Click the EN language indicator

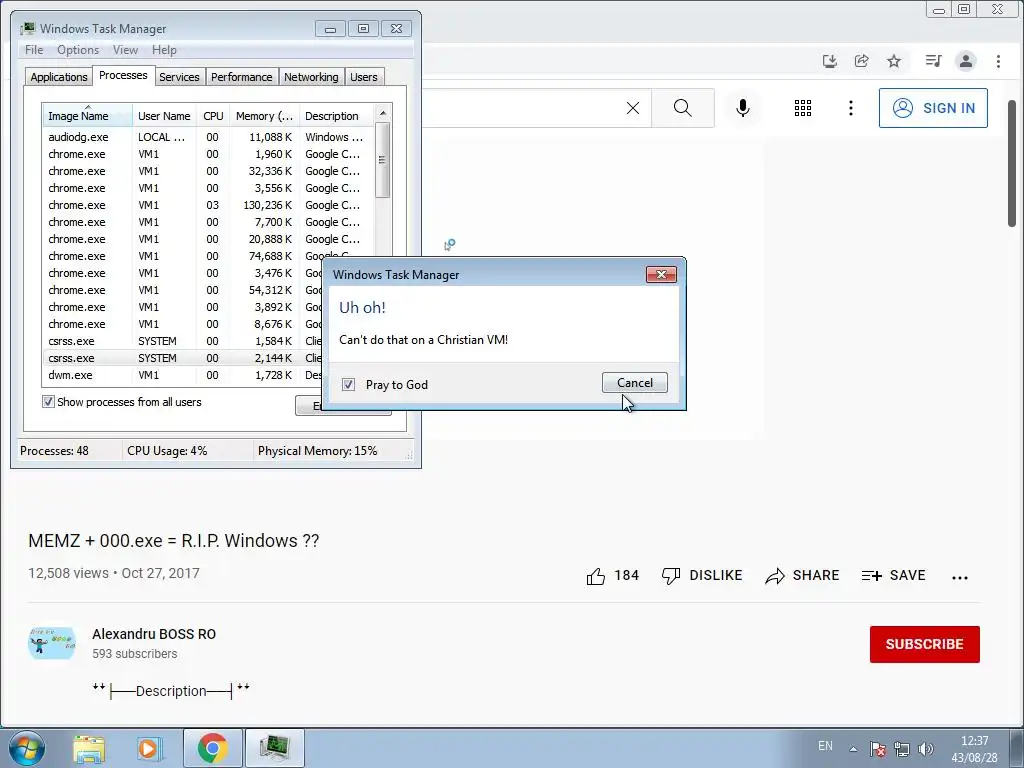click(x=825, y=746)
